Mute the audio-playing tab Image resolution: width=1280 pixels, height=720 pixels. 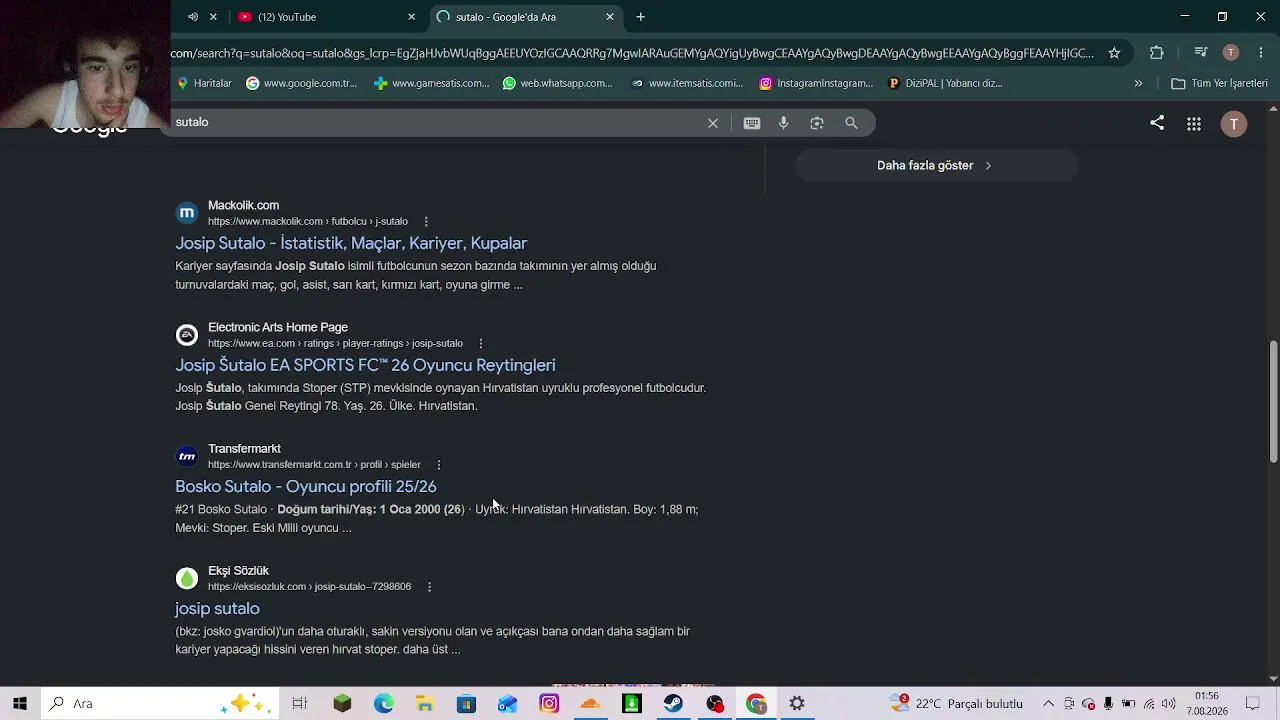click(x=193, y=17)
